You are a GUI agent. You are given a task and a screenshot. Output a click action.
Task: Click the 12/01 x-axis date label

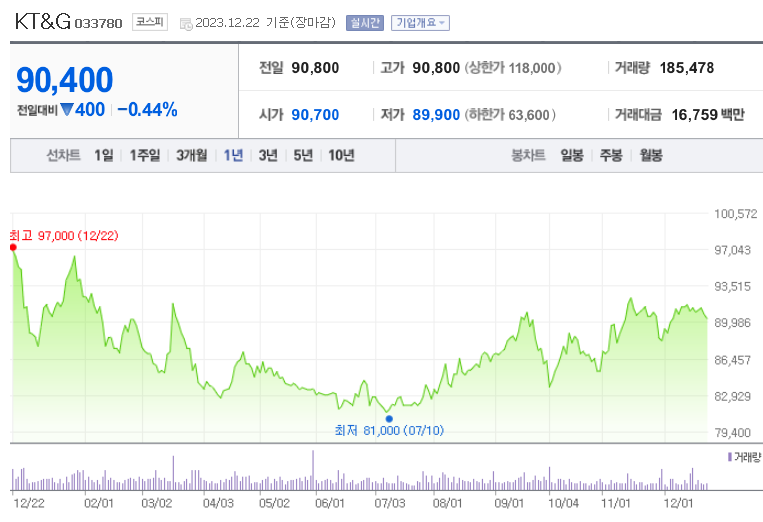tap(678, 503)
